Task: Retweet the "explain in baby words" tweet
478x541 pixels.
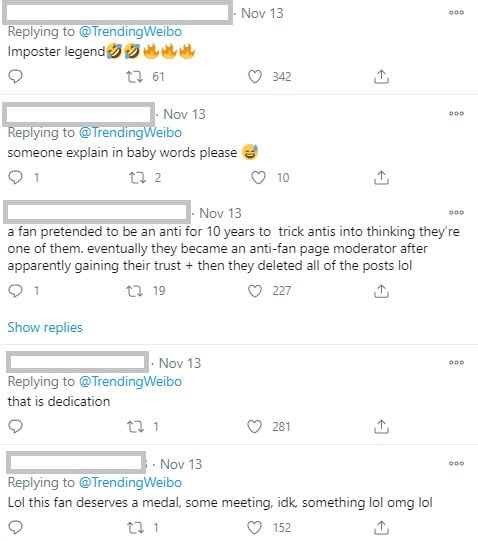Action: click(137, 178)
